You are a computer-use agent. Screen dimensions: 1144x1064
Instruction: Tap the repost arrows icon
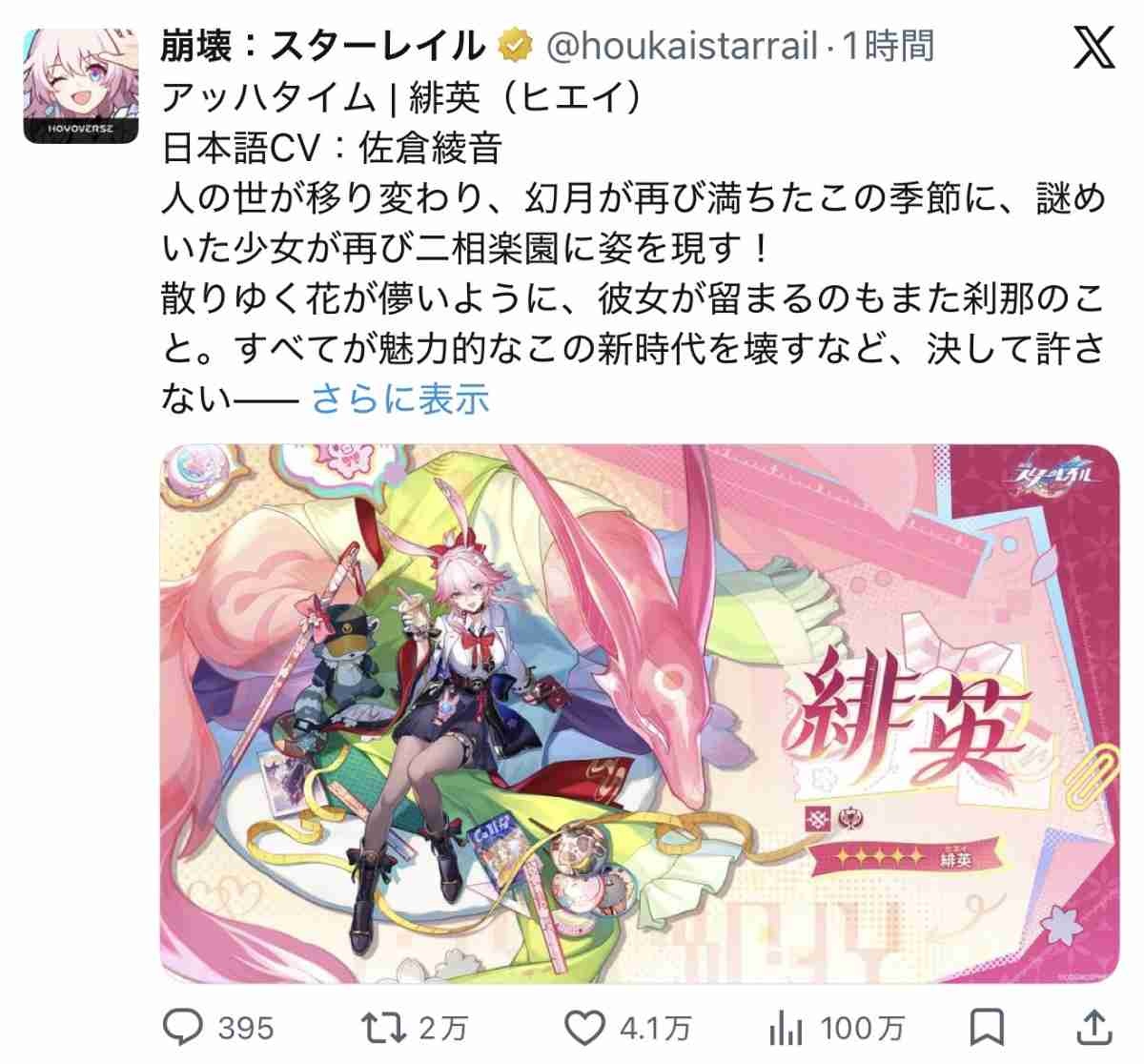pos(385,1028)
